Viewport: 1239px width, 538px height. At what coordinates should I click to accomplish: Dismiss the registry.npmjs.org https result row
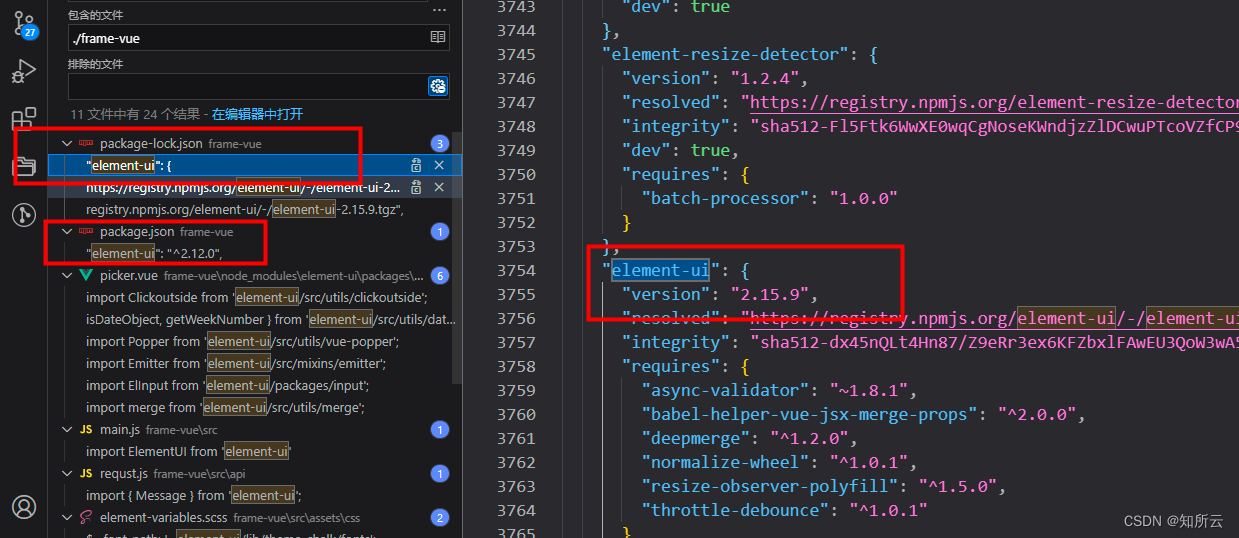pos(439,187)
